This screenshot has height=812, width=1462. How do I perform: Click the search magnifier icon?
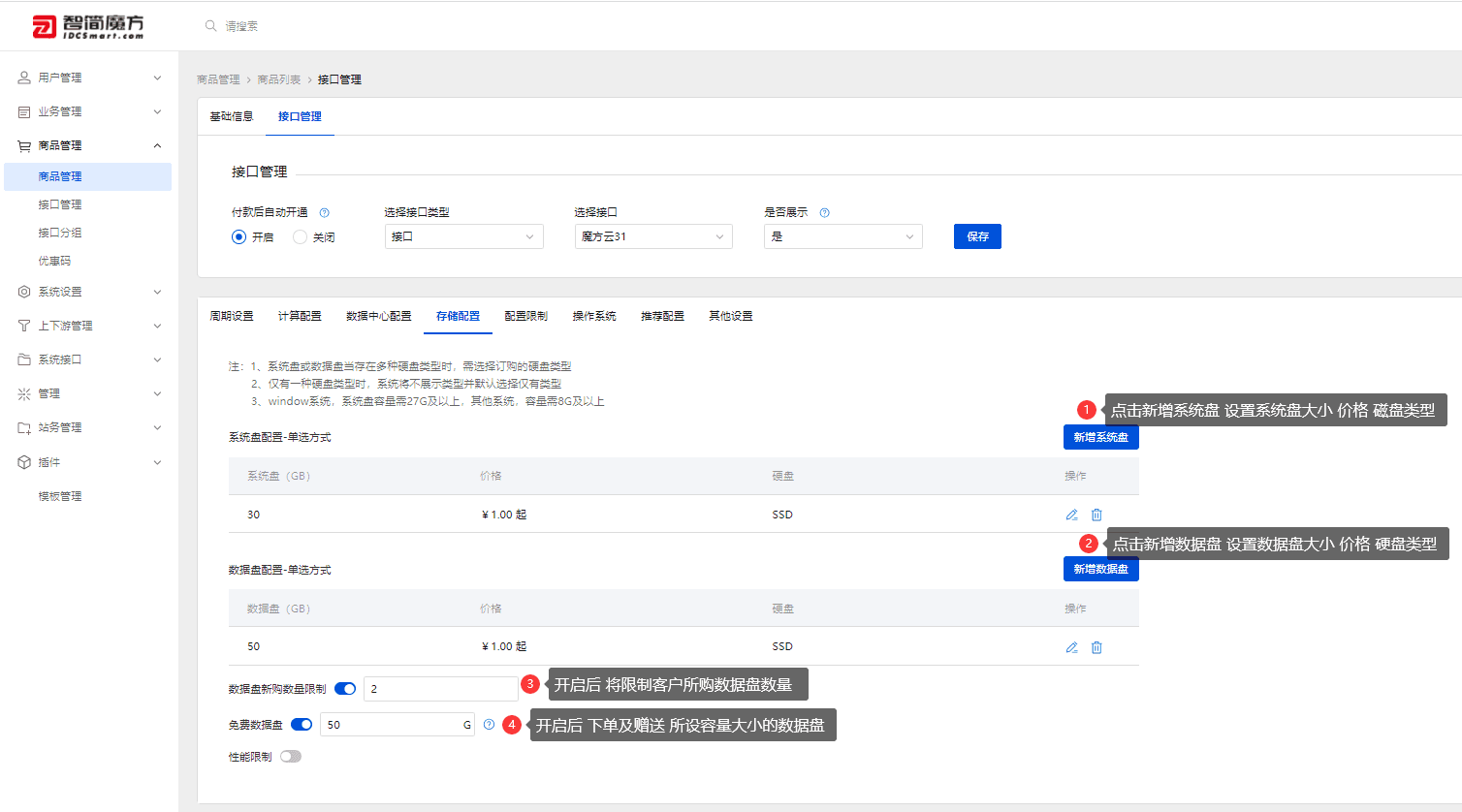(210, 26)
